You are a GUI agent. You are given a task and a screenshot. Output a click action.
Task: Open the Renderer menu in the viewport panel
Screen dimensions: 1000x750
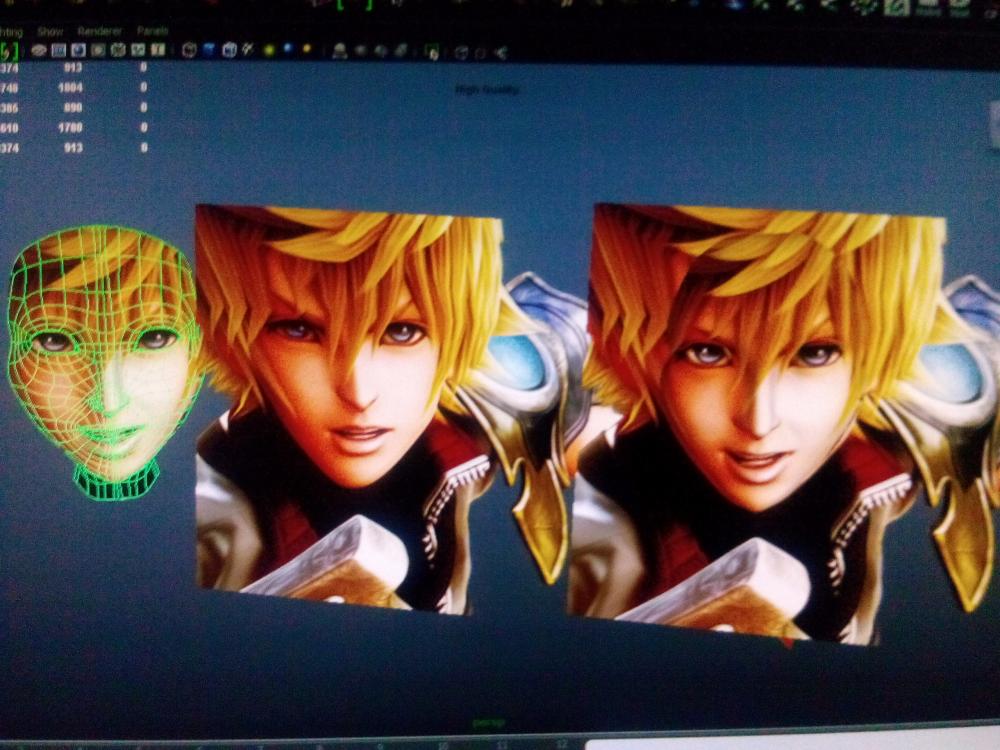click(x=99, y=31)
